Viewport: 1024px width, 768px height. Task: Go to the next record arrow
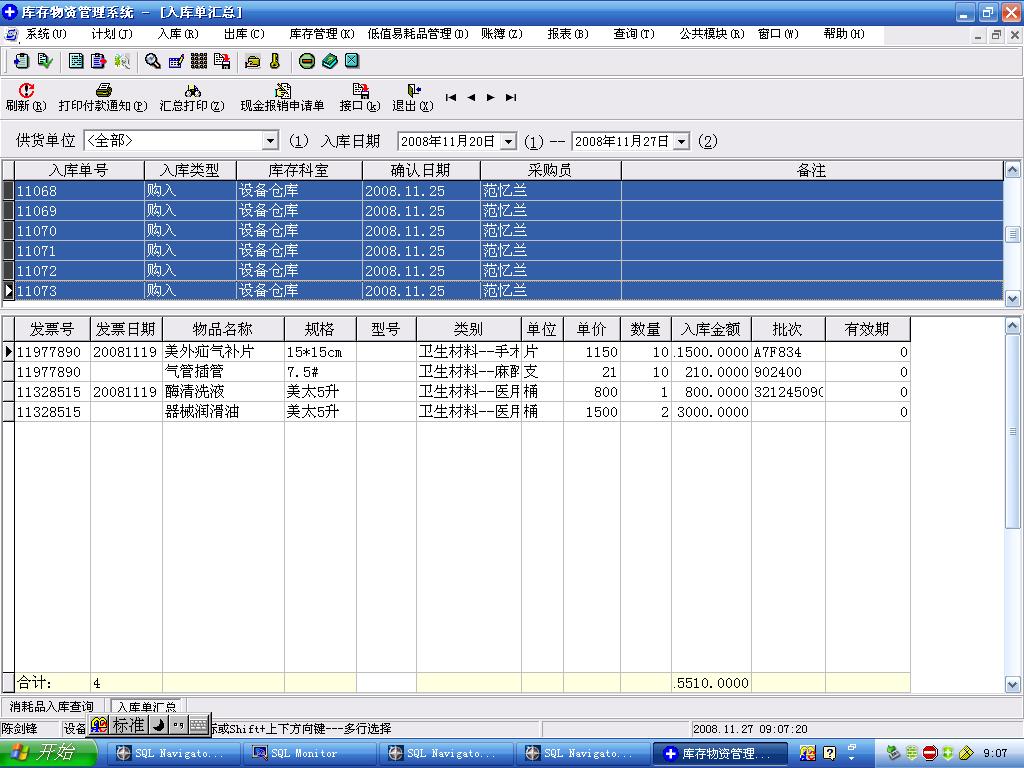tap(490, 97)
